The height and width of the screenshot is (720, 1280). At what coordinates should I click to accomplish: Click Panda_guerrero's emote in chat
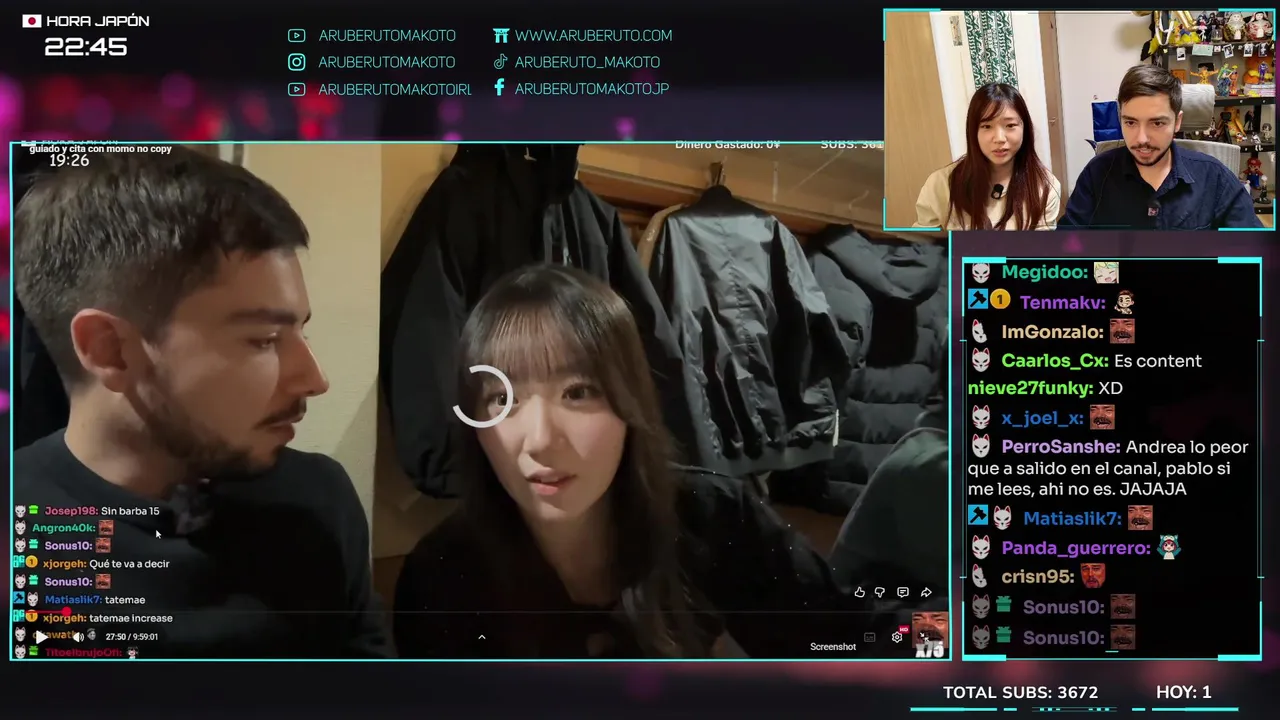tap(1168, 547)
